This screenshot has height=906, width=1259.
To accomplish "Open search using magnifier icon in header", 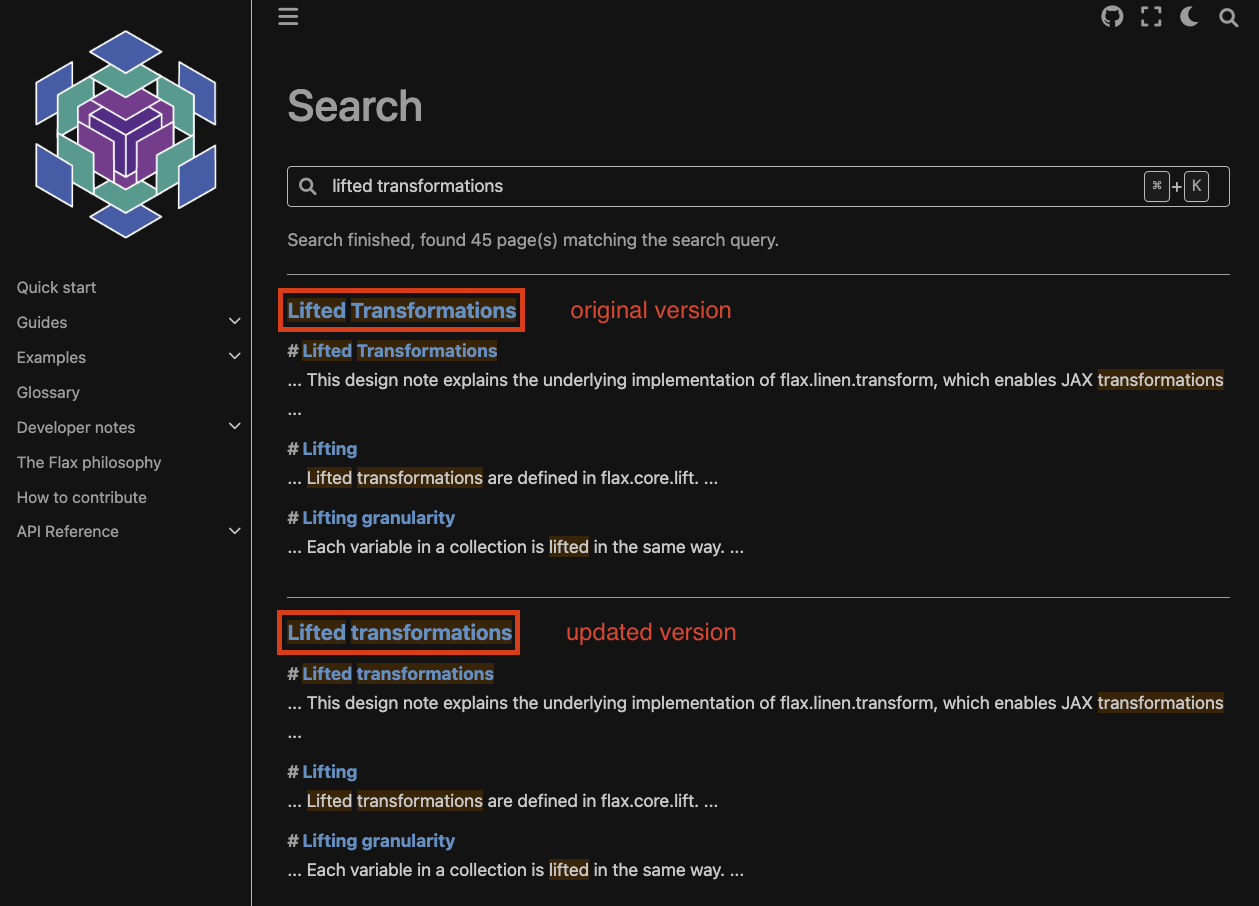I will [x=1228, y=17].
